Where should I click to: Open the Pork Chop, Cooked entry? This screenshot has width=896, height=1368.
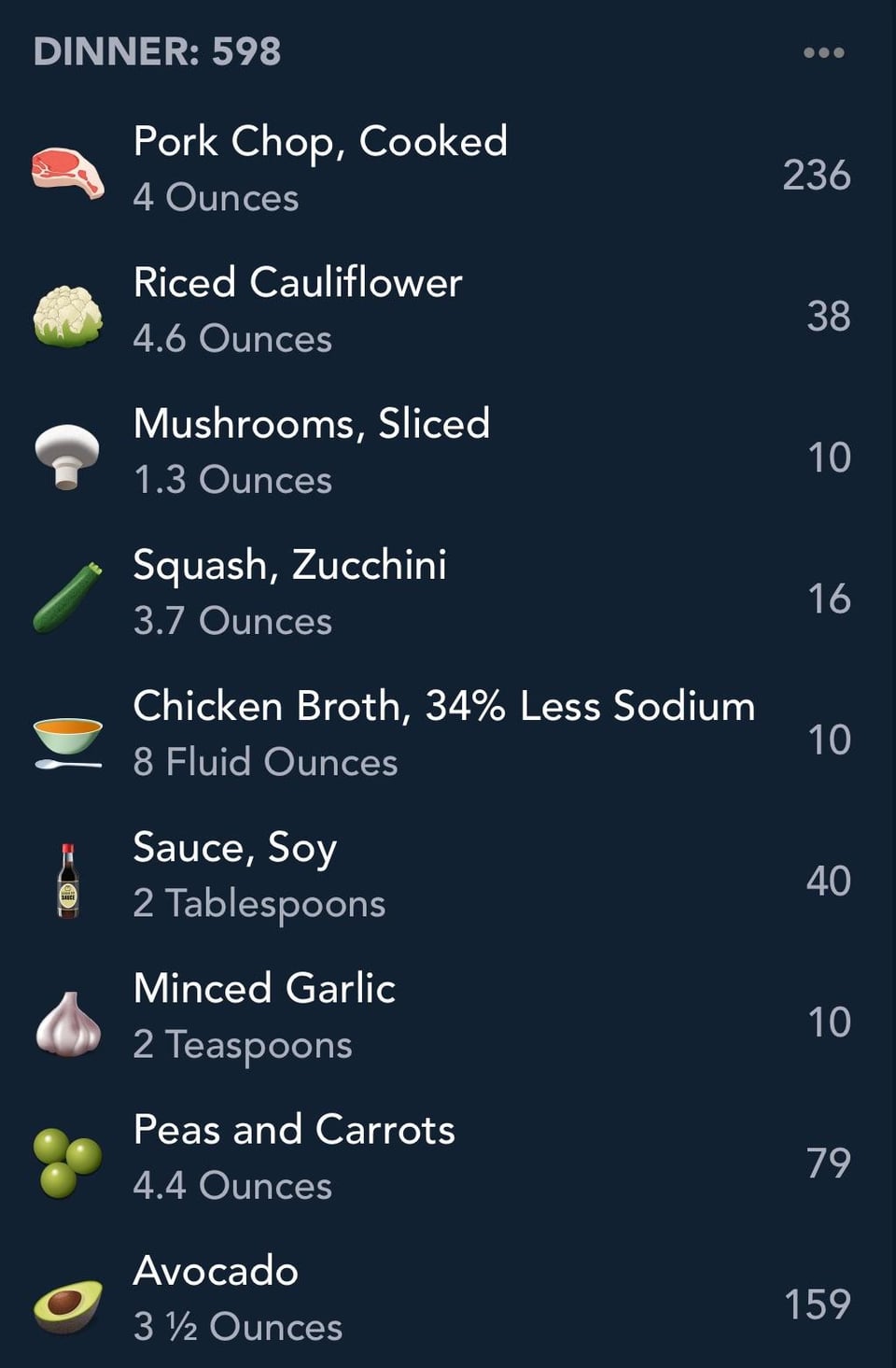(x=320, y=142)
